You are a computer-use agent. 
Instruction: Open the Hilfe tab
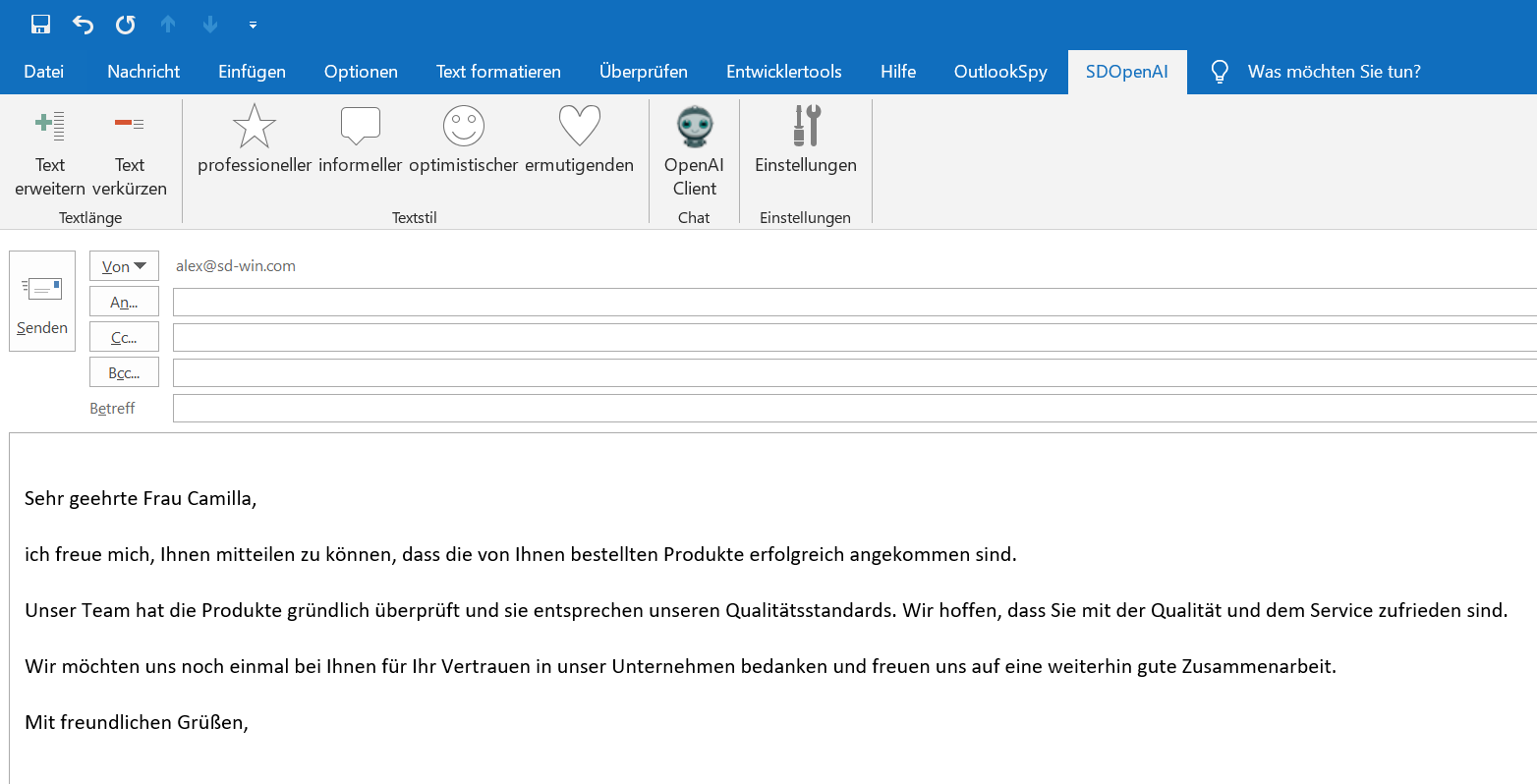898,72
